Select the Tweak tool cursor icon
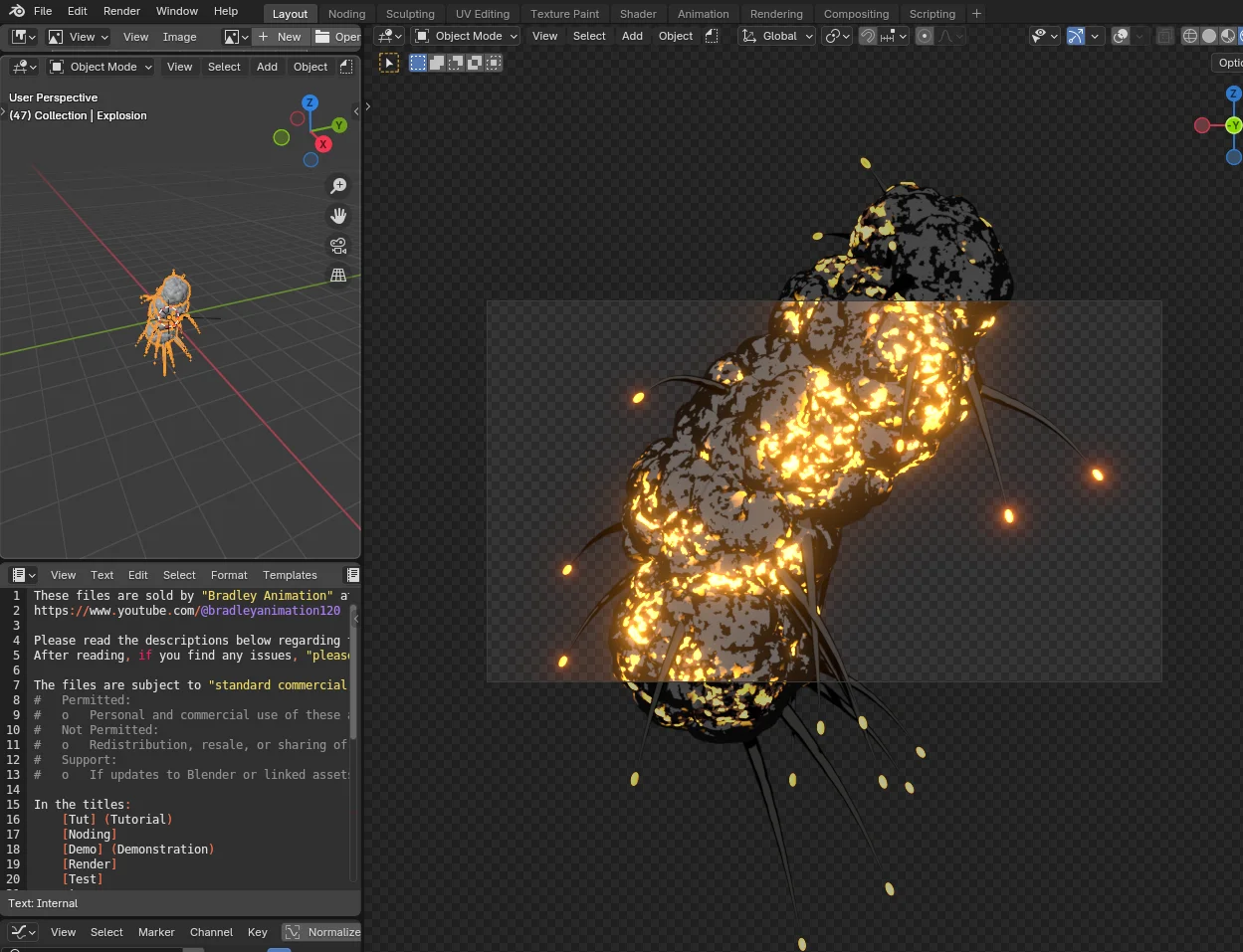 click(389, 62)
